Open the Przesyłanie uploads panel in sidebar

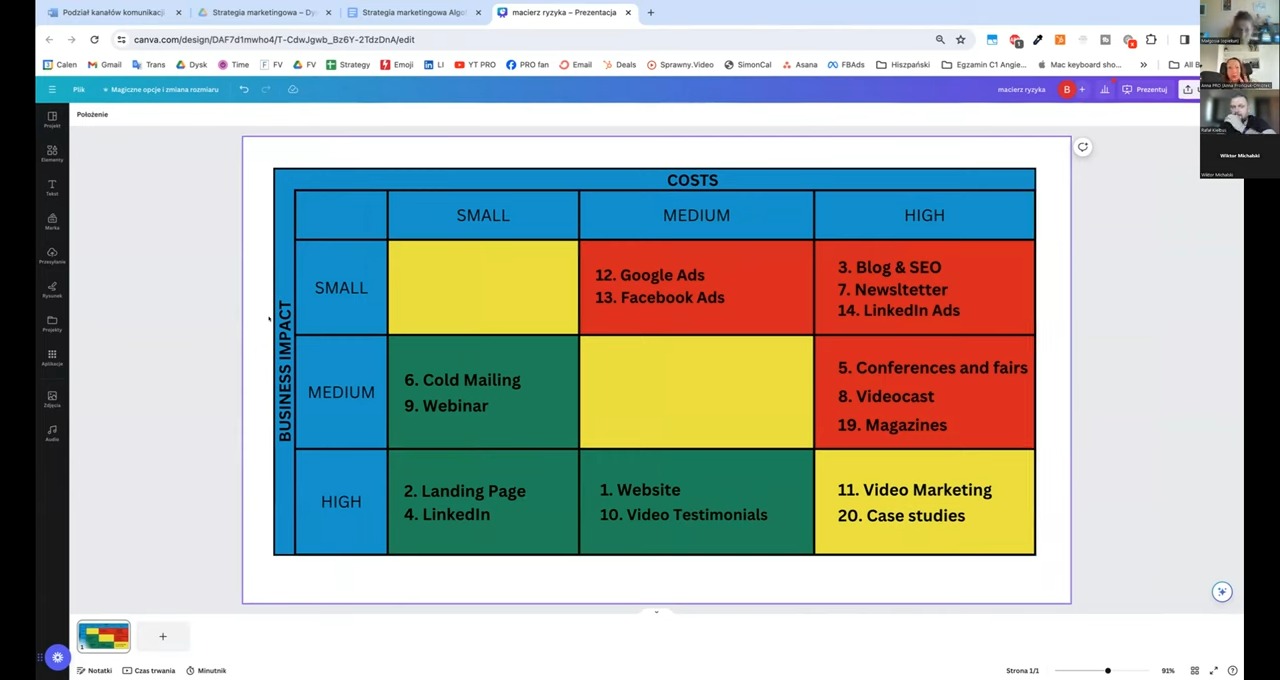click(x=52, y=255)
